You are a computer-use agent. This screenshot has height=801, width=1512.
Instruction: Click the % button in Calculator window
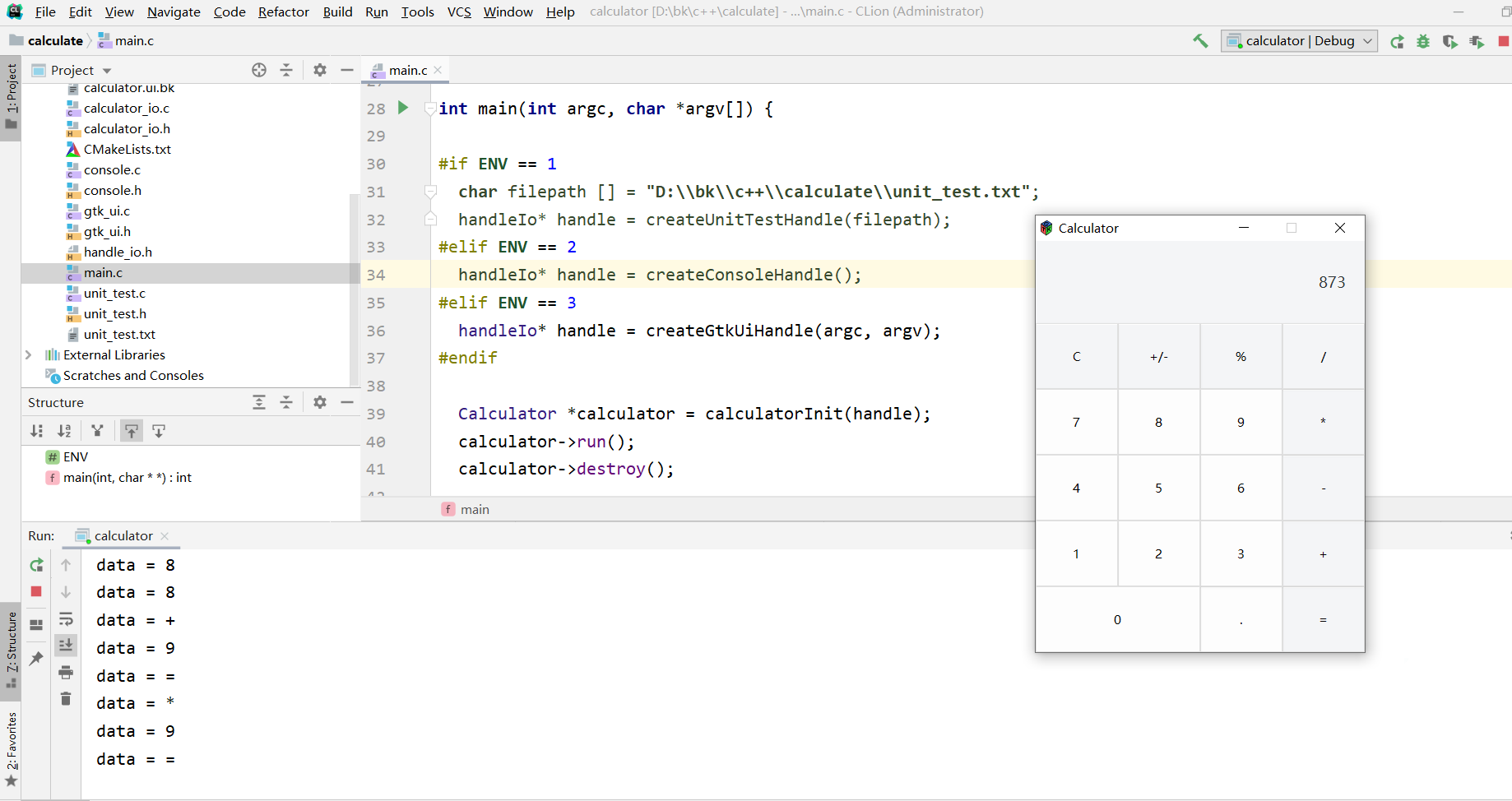pos(1241,356)
